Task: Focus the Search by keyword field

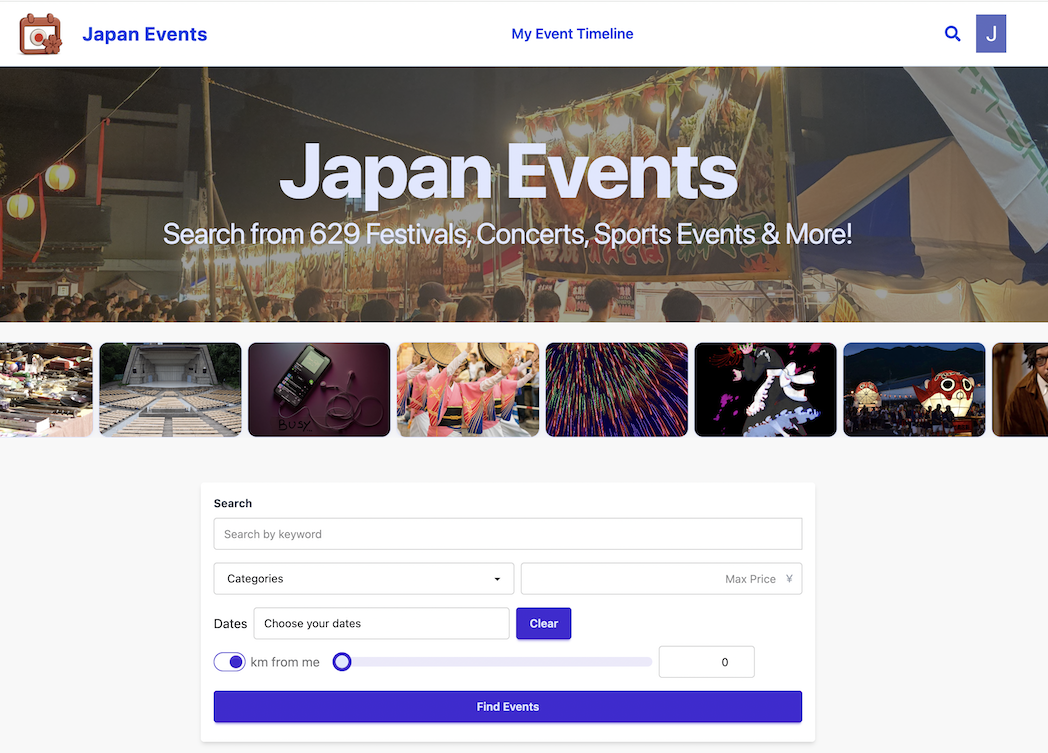Action: click(508, 534)
